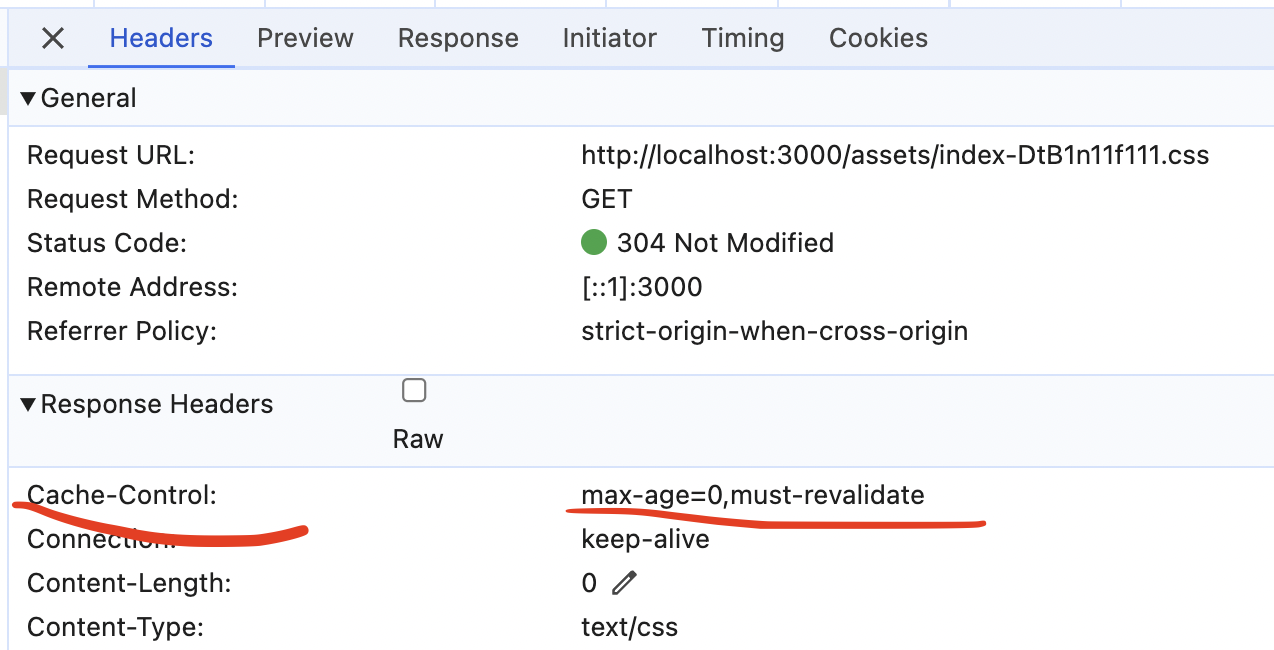Click the green status indicator dot
This screenshot has height=650, width=1274.
pos(595,243)
